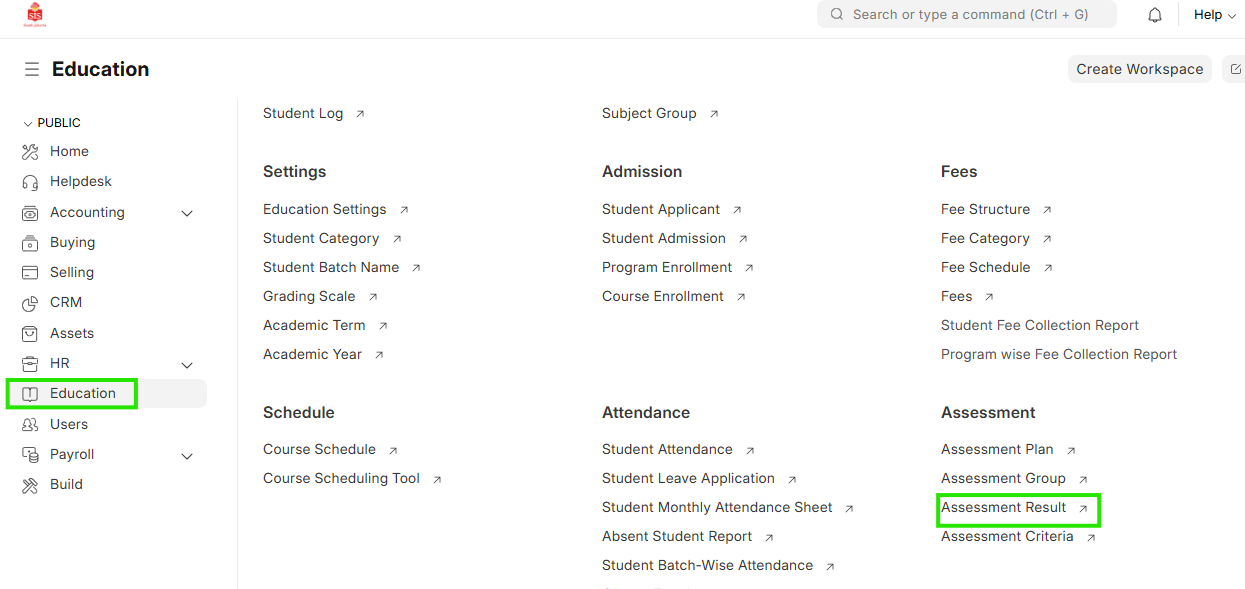Expand the Accounting sidebar chevron
Image resolution: width=1245 pixels, height=589 pixels.
pos(187,213)
